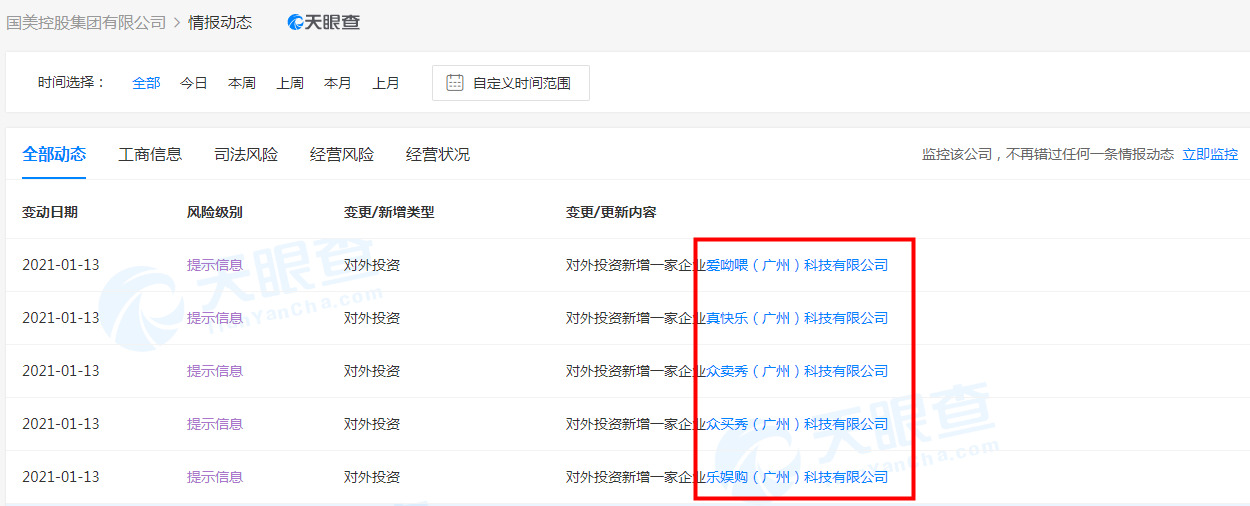Click 风险级别 column header
Image resolution: width=1250 pixels, height=506 pixels.
pyautogui.click(x=215, y=212)
